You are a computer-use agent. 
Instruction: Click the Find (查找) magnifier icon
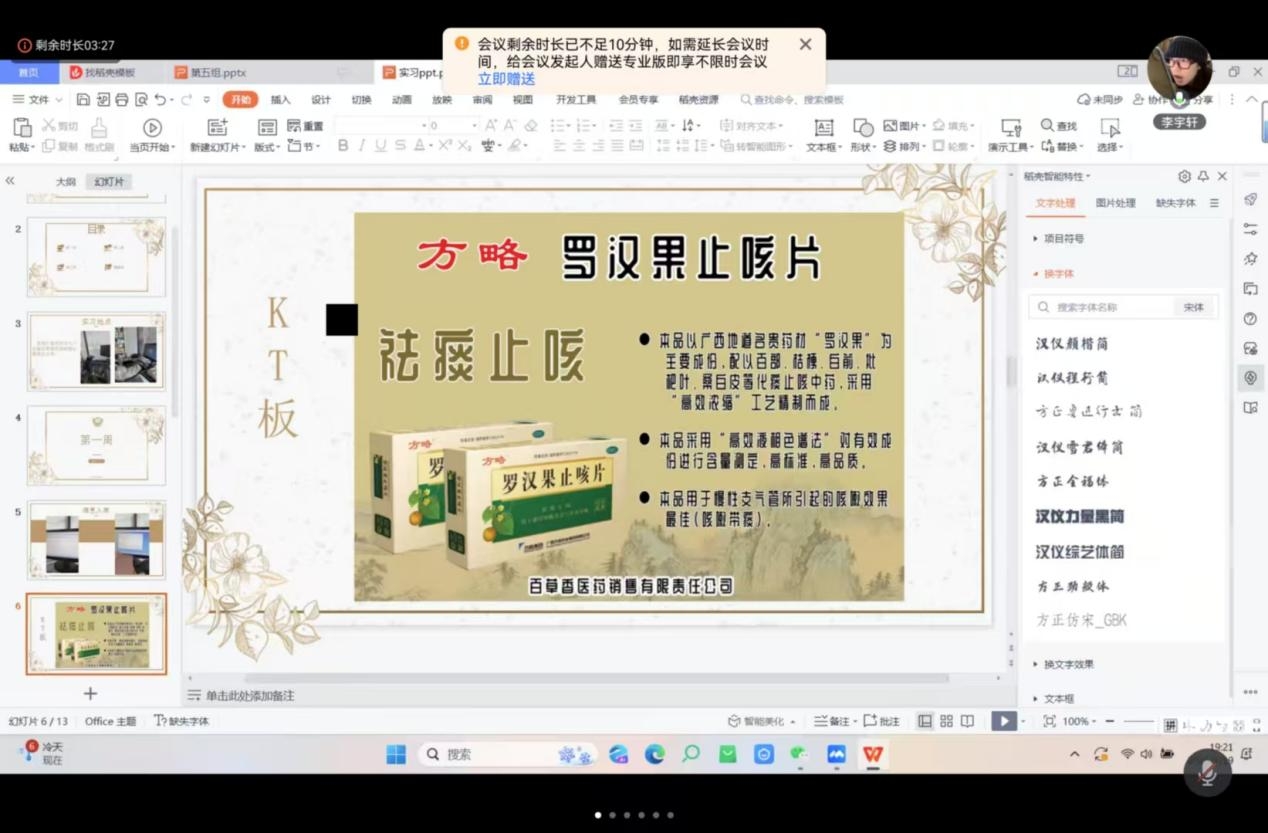pyautogui.click(x=1047, y=126)
